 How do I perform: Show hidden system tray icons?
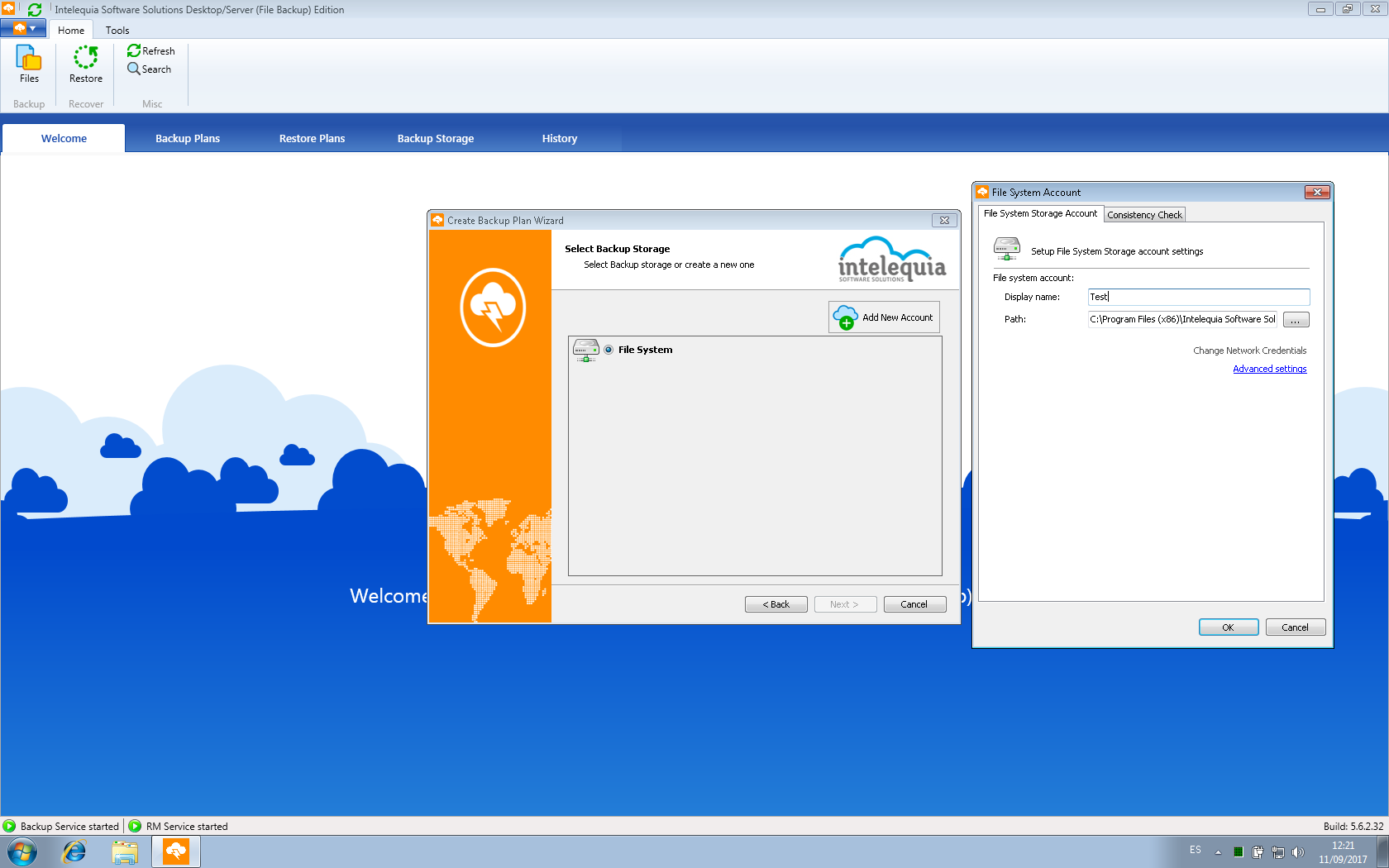pyautogui.click(x=1218, y=851)
